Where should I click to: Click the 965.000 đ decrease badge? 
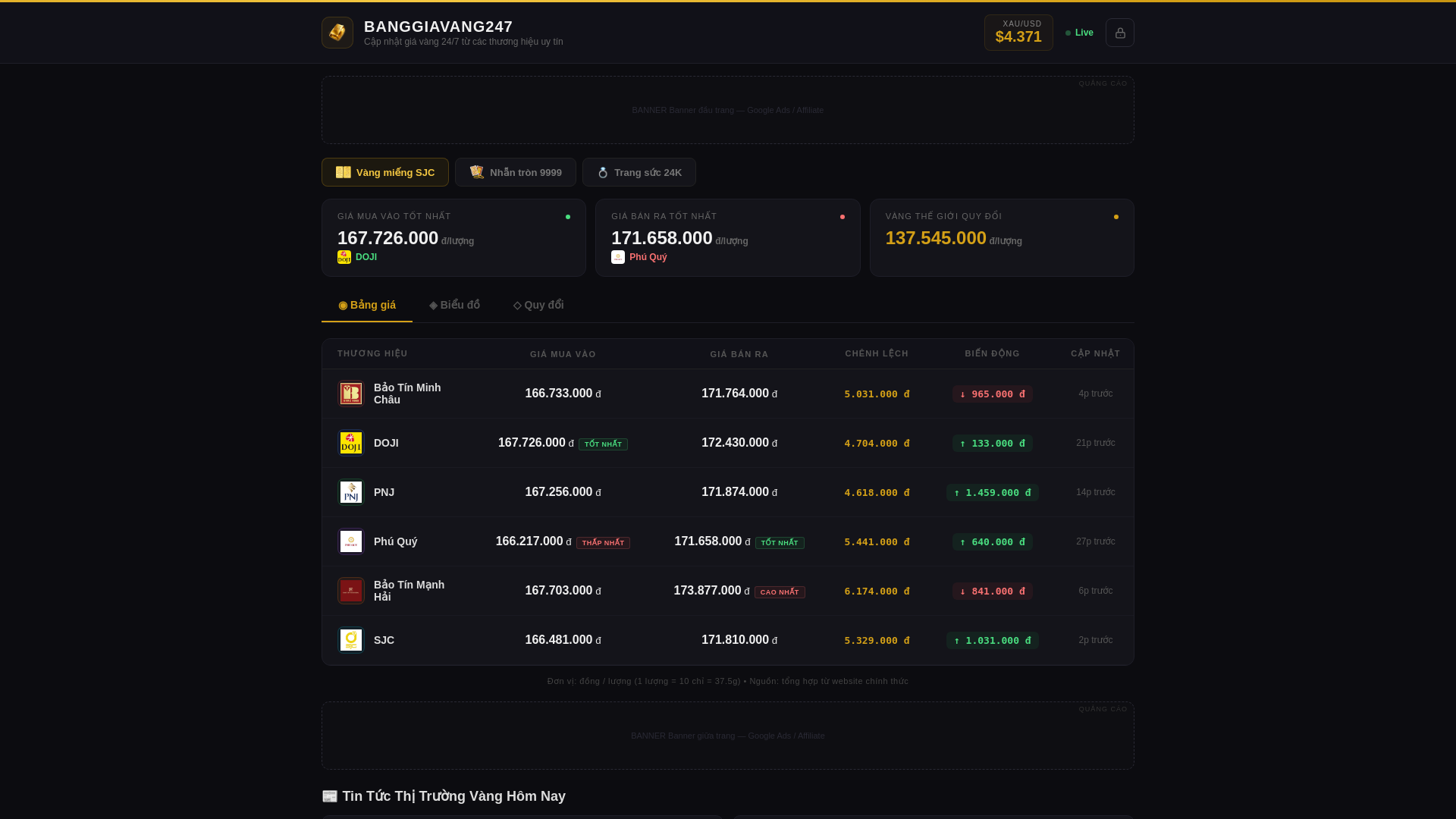[x=993, y=394]
